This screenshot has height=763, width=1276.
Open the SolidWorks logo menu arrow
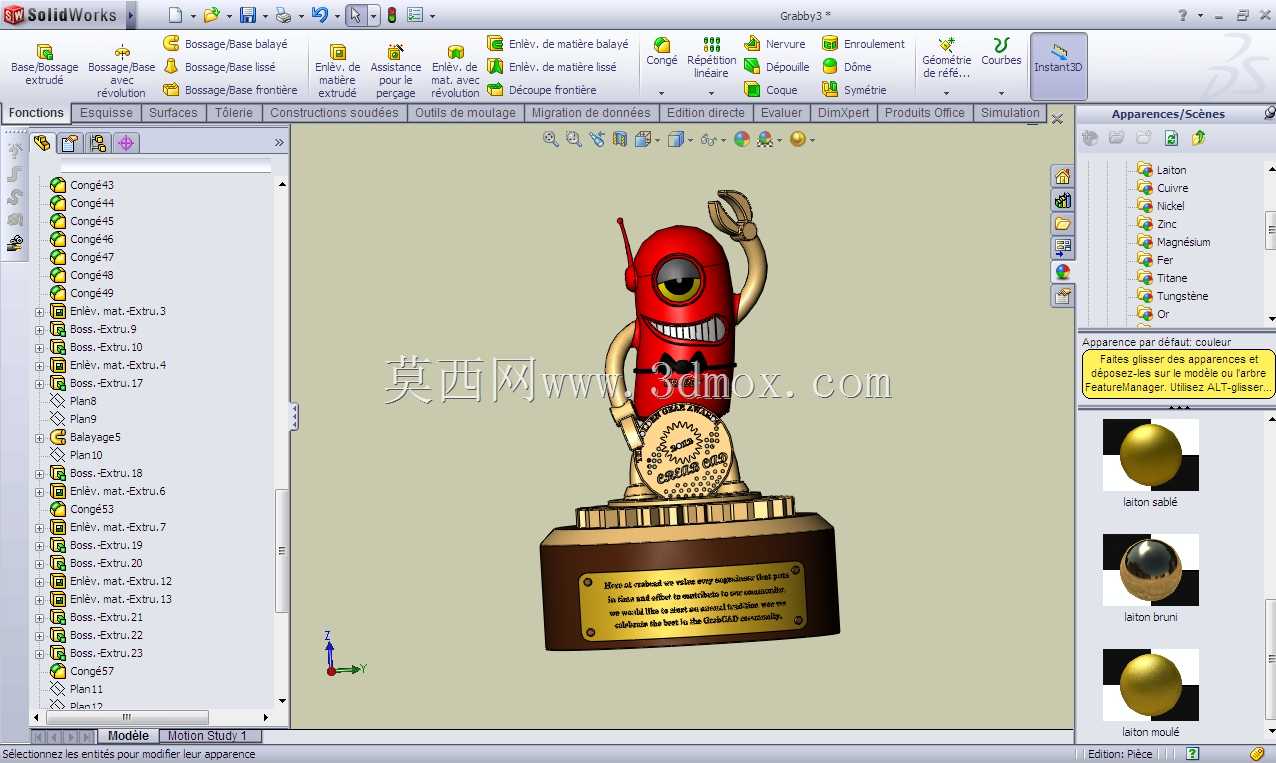(131, 15)
